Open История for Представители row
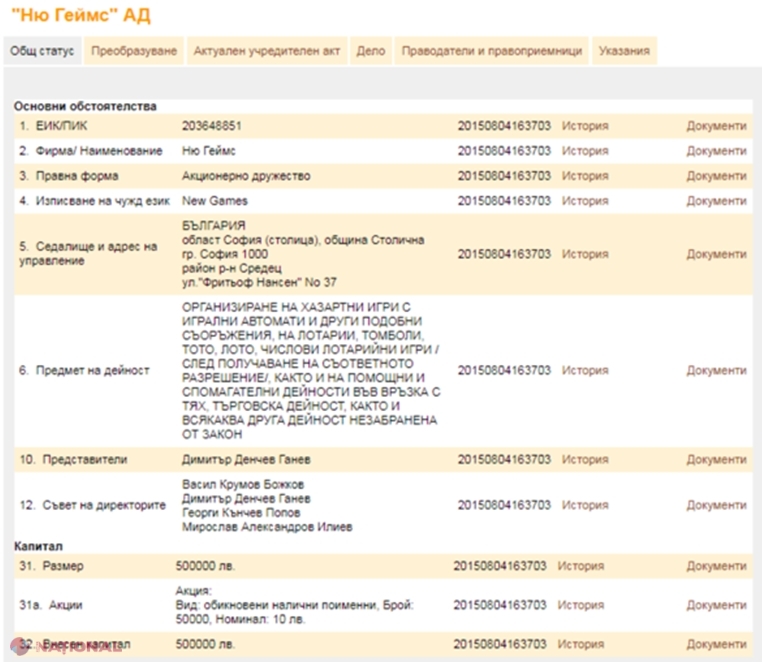Screen dimensions: 762x662 pos(585,459)
